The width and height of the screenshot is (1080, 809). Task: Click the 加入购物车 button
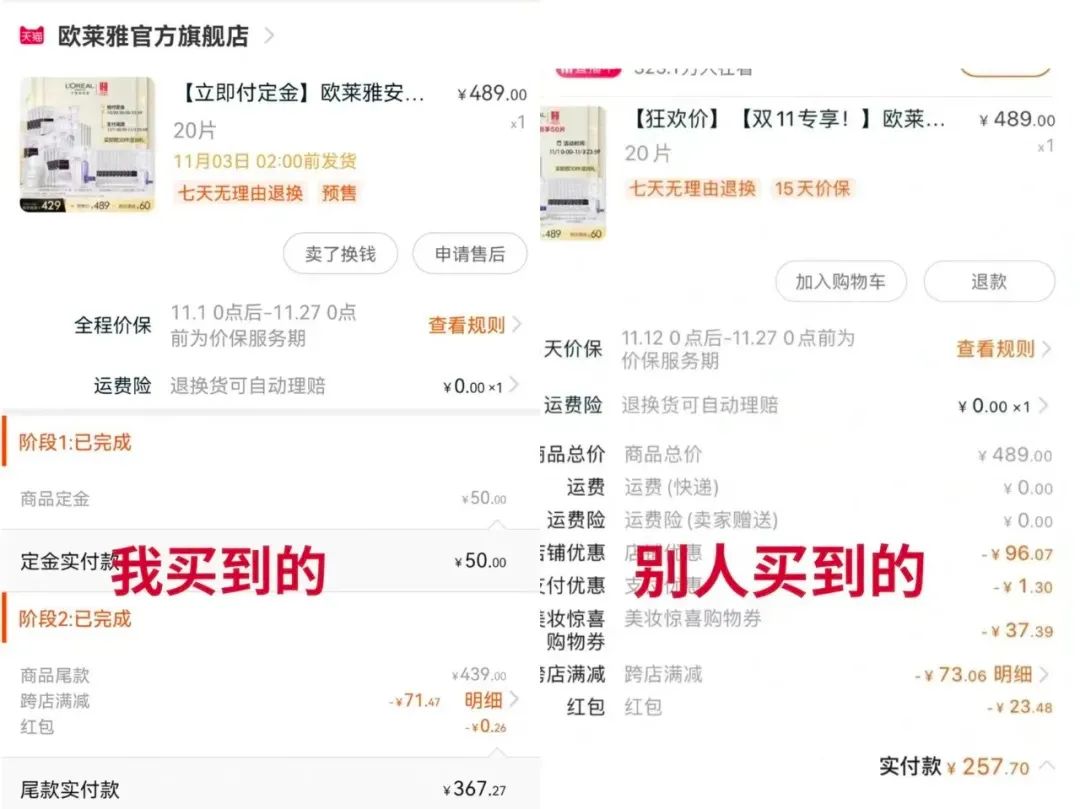840,281
